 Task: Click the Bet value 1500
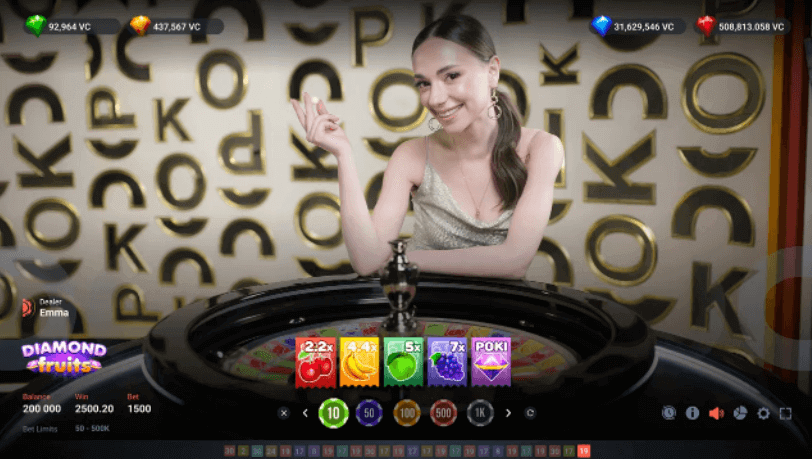click(139, 409)
